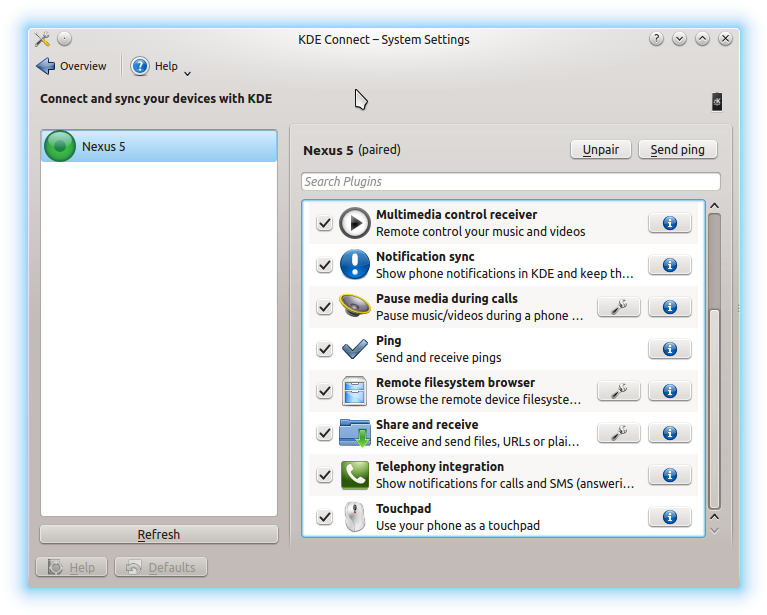767x615 pixels.
Task: Select Nexus 5 in the device list
Action: tap(159, 146)
